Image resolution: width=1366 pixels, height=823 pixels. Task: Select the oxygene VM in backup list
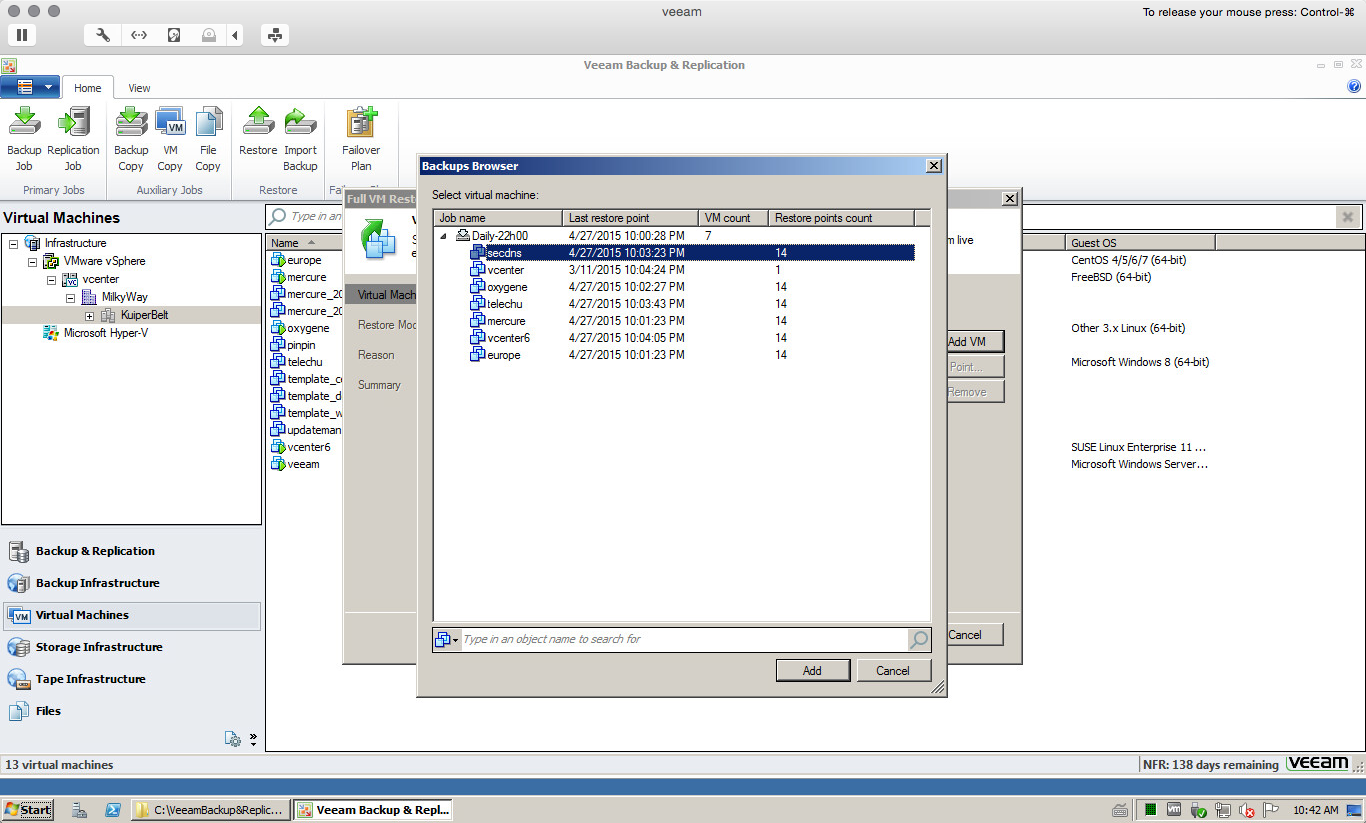(x=507, y=287)
